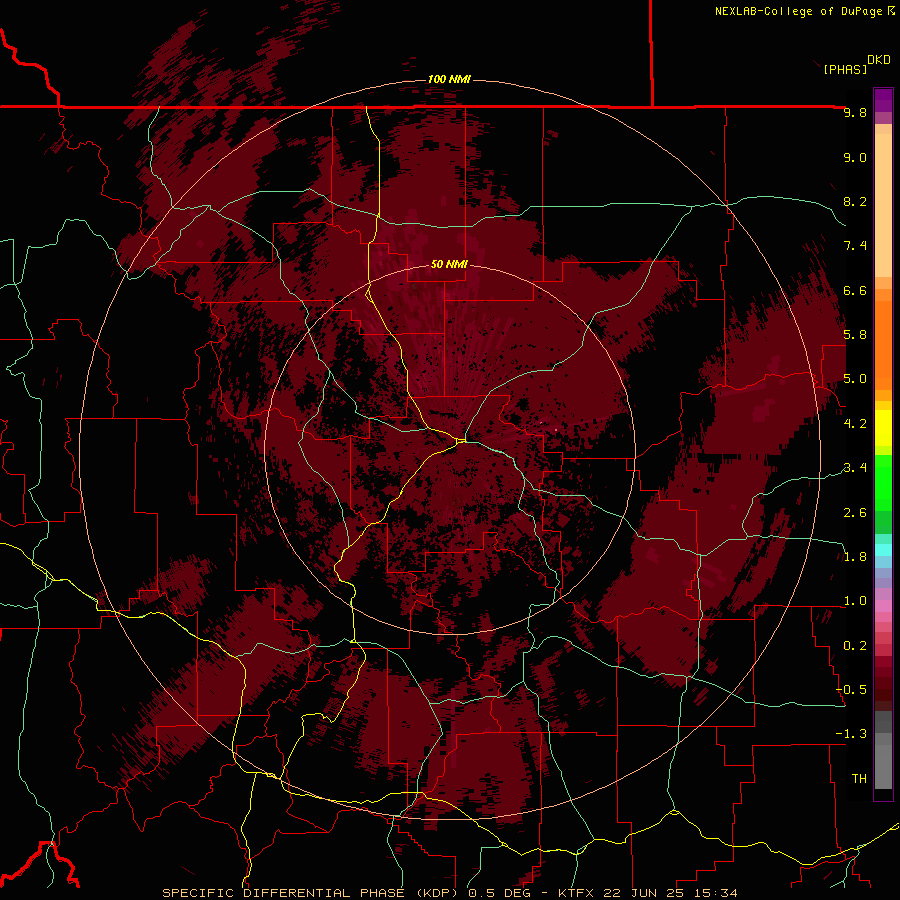The image size is (900, 900).
Task: Click the 100 NMI range ring label
Action: pyautogui.click(x=449, y=79)
